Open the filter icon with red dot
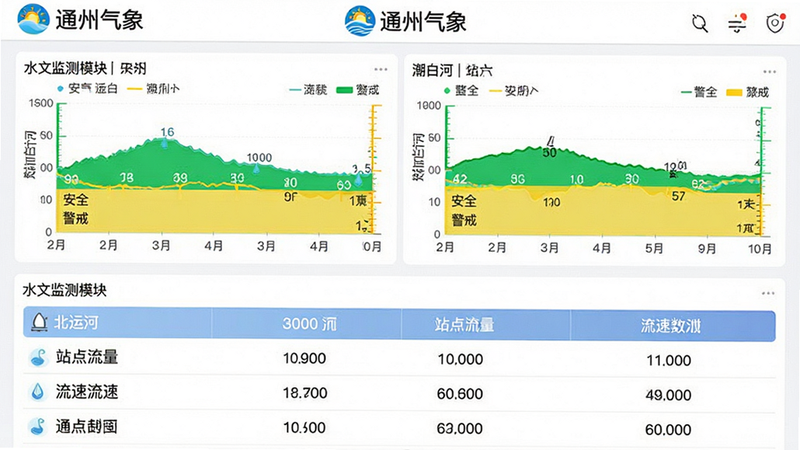 click(737, 23)
